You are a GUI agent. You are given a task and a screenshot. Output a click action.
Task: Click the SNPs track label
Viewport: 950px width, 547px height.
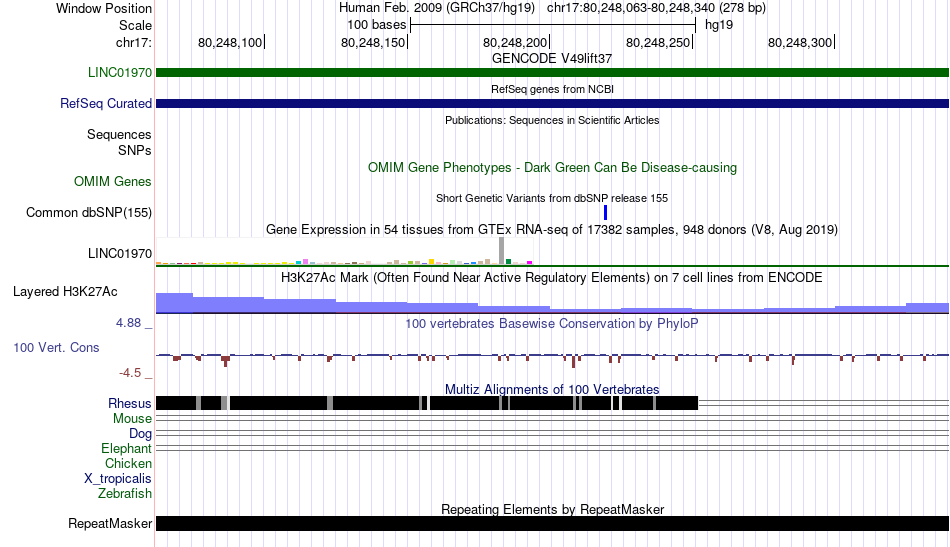click(x=135, y=150)
